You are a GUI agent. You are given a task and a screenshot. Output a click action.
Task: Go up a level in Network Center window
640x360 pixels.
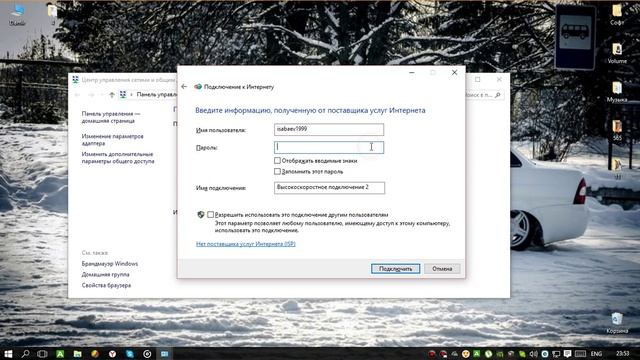pos(112,95)
